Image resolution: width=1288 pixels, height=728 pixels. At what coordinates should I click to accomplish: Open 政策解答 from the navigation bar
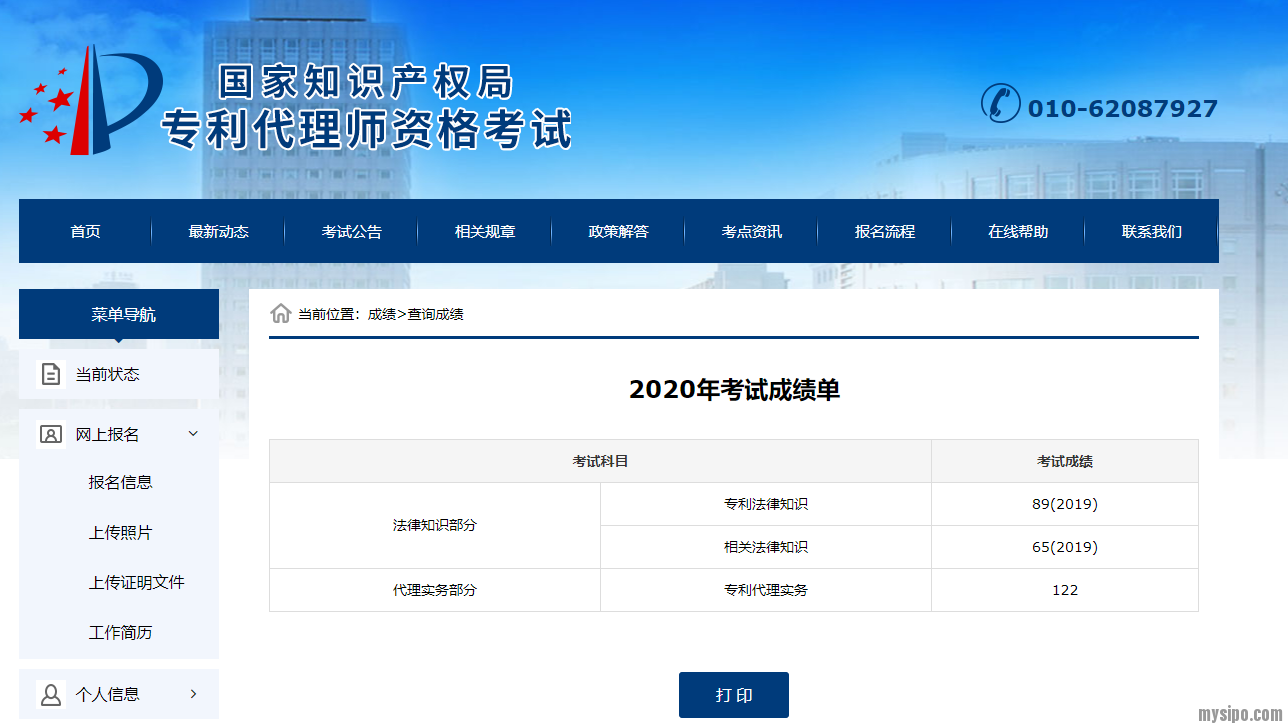(618, 232)
